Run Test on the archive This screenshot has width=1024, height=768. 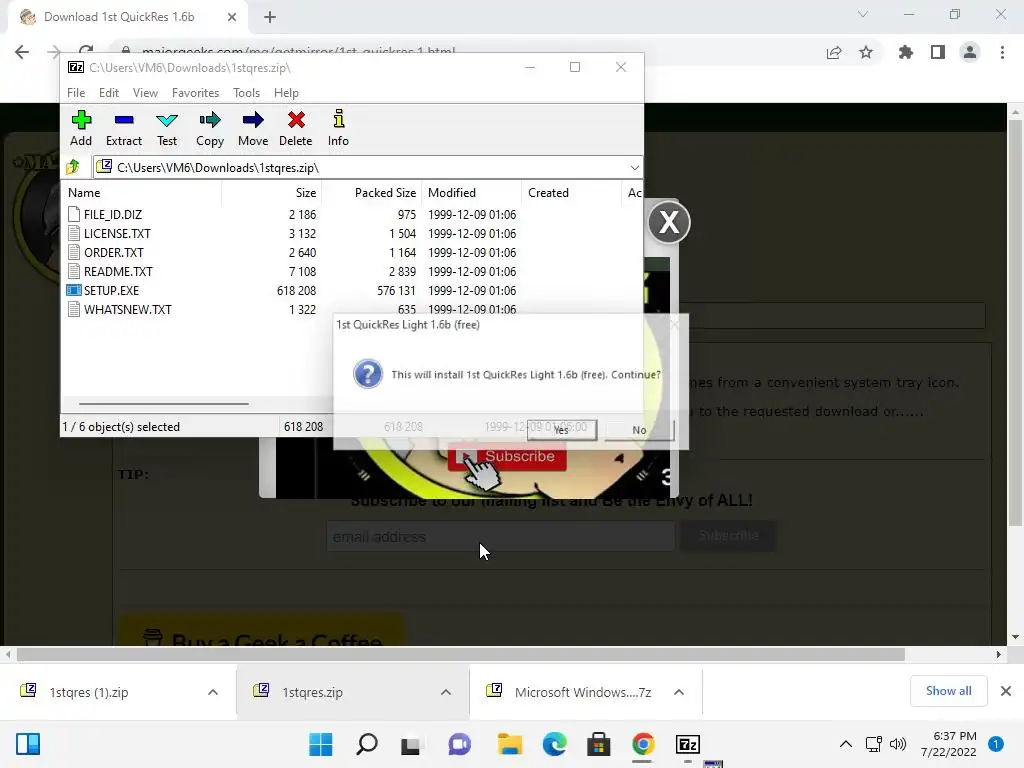coord(167,128)
